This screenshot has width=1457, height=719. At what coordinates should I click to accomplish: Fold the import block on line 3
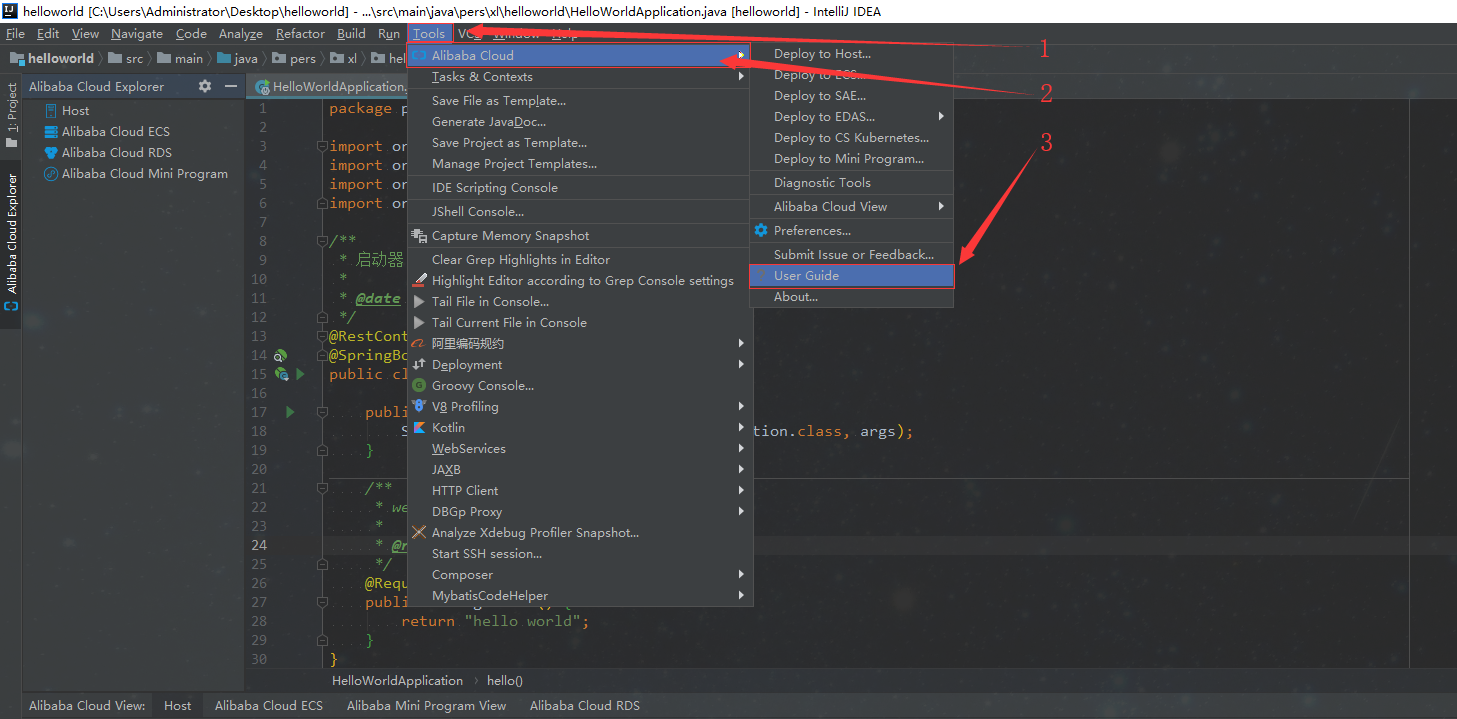(x=322, y=146)
